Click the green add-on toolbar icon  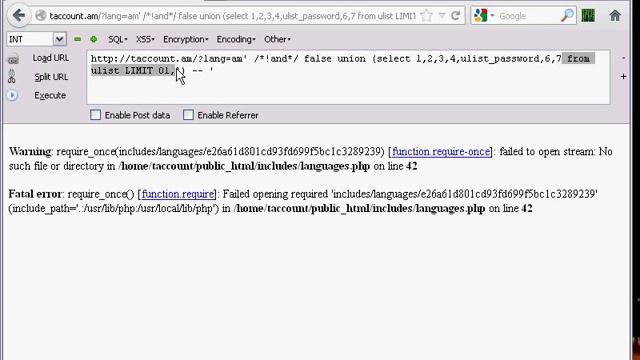pyautogui.click(x=588, y=16)
